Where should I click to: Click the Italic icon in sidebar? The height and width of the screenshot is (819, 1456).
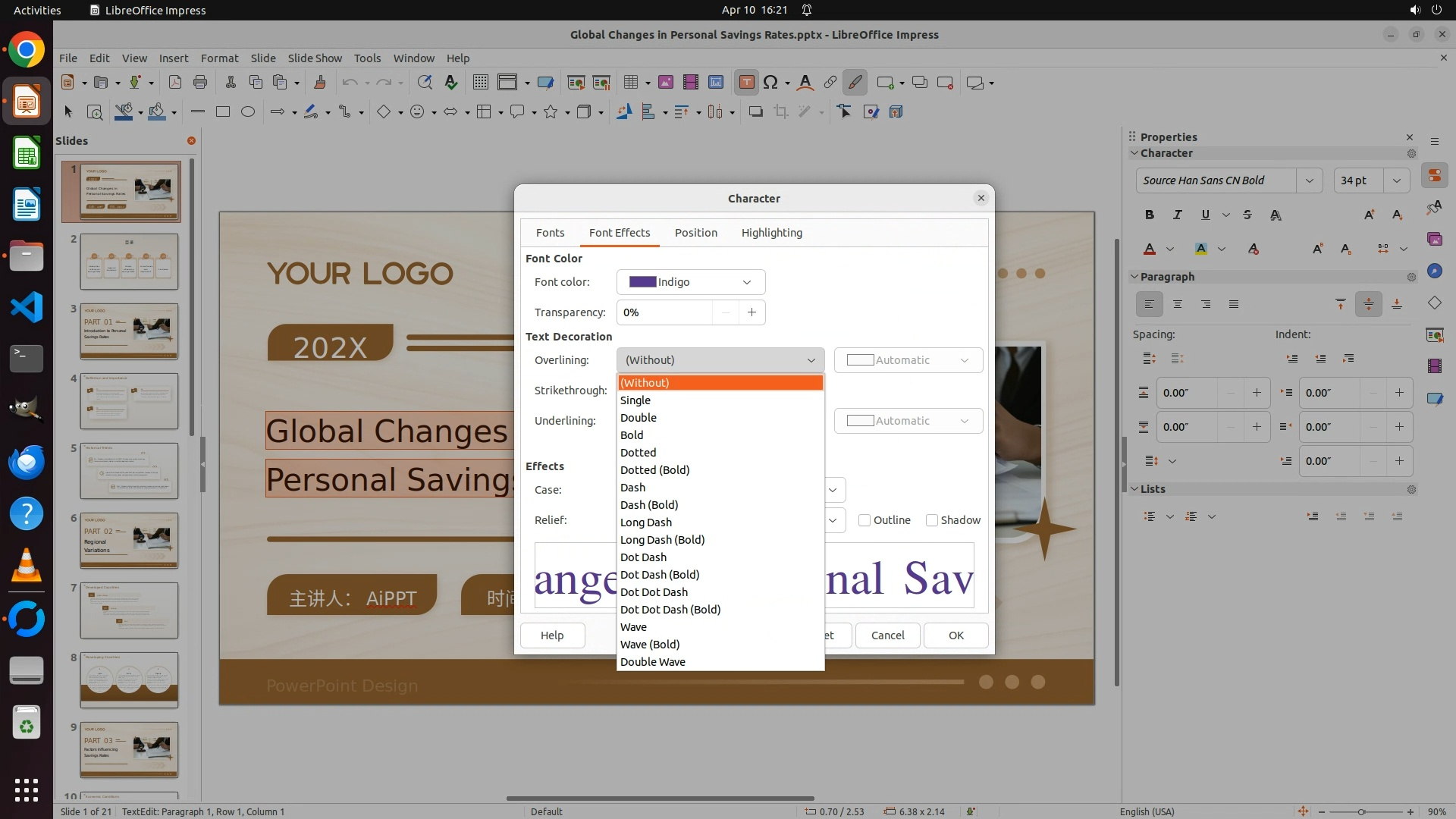(1177, 215)
